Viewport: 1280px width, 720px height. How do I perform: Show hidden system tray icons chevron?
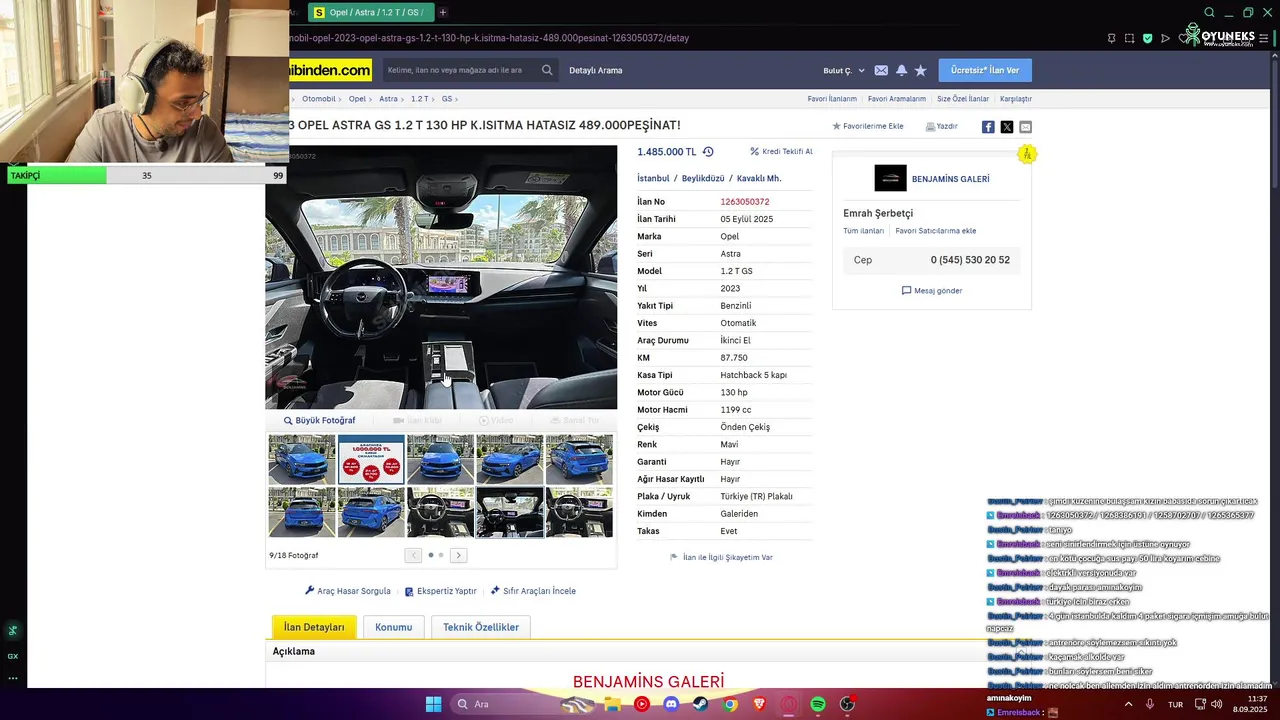(x=1128, y=704)
